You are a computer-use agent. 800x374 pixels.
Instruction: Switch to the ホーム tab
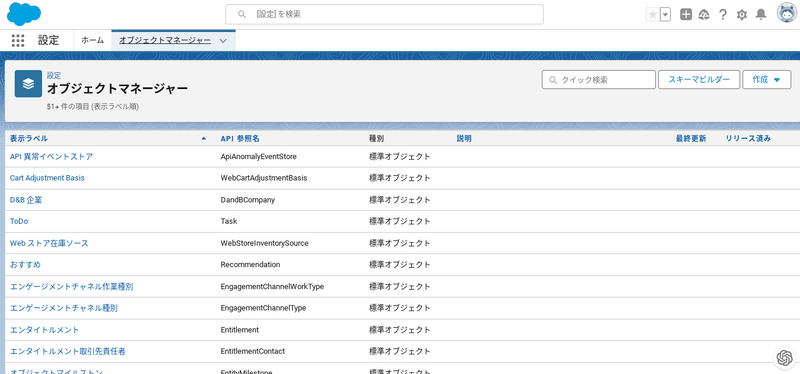tap(92, 40)
